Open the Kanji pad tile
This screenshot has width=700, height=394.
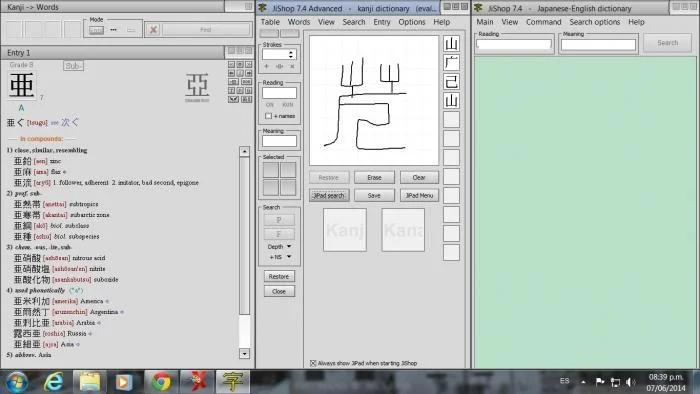[x=345, y=230]
